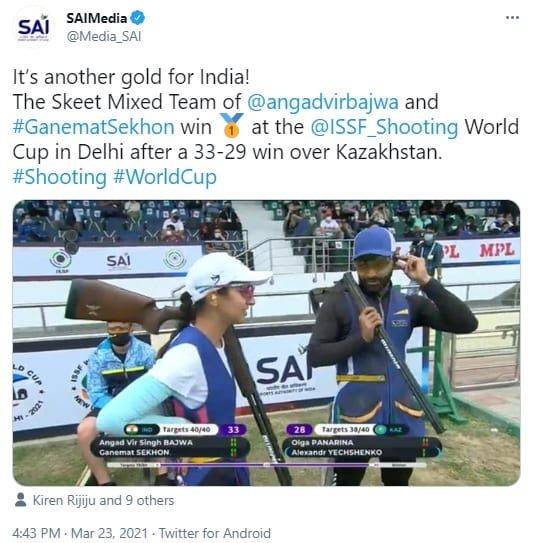Click the gold medal emoji
Image resolution: width=533 pixels, height=543 pixels.
coord(232,125)
